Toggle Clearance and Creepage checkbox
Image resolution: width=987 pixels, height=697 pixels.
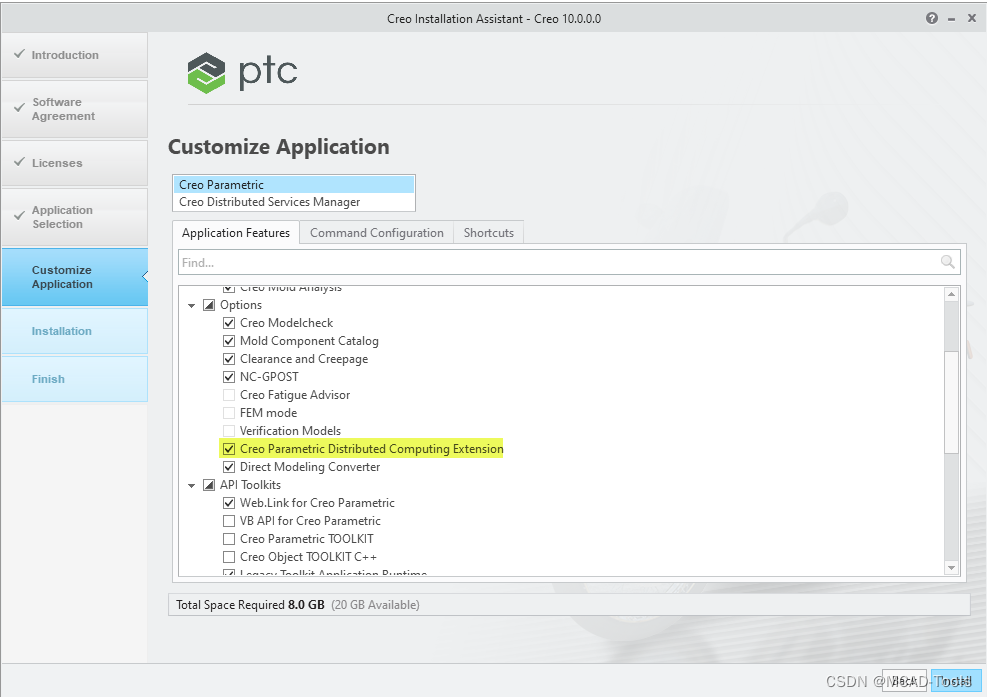229,359
